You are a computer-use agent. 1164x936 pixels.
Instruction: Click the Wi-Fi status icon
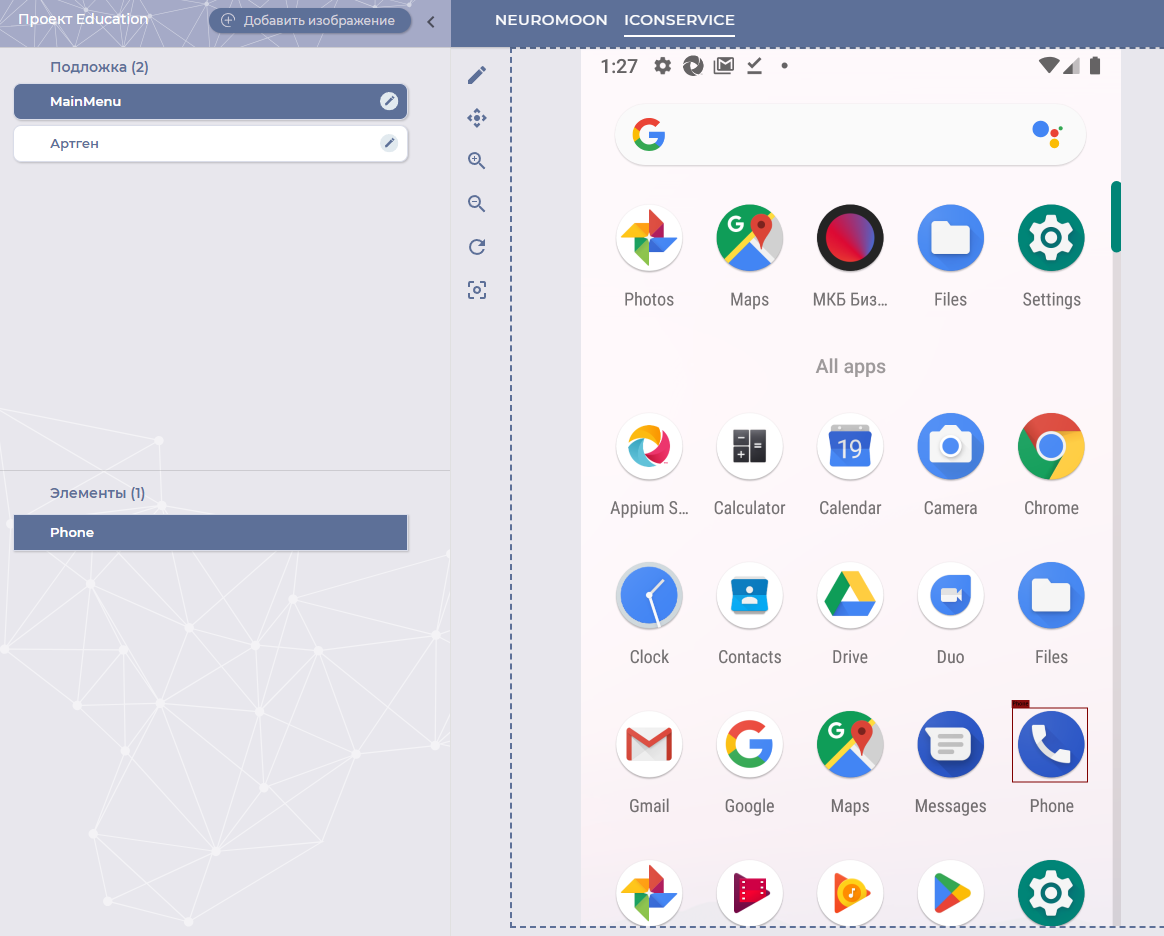click(1048, 65)
